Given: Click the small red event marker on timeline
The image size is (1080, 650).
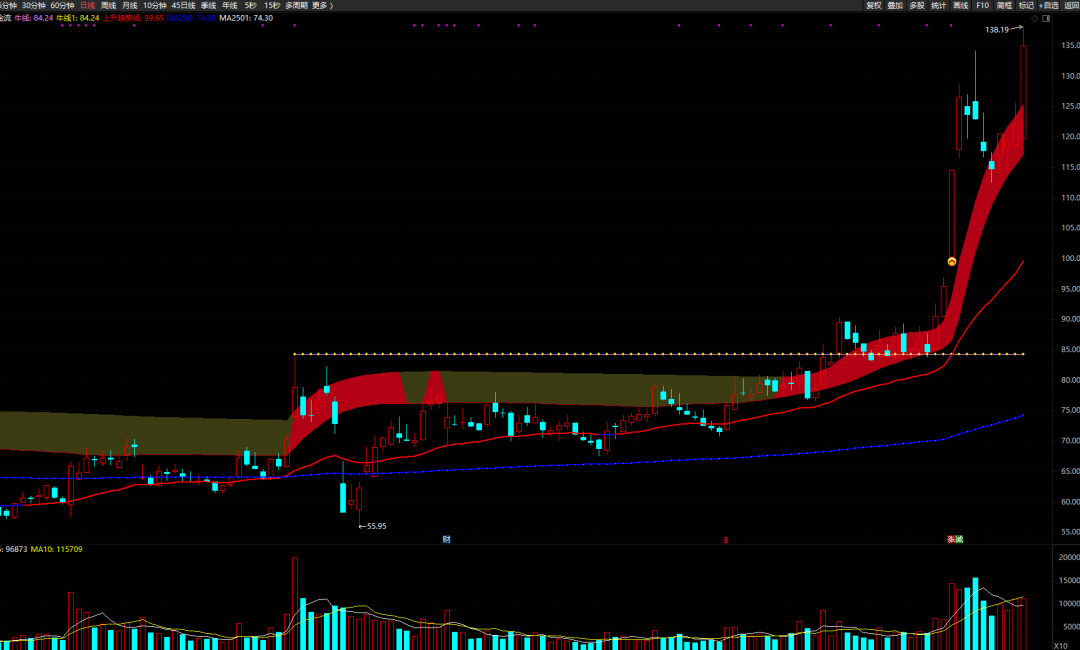Looking at the screenshot, I should 725,540.
